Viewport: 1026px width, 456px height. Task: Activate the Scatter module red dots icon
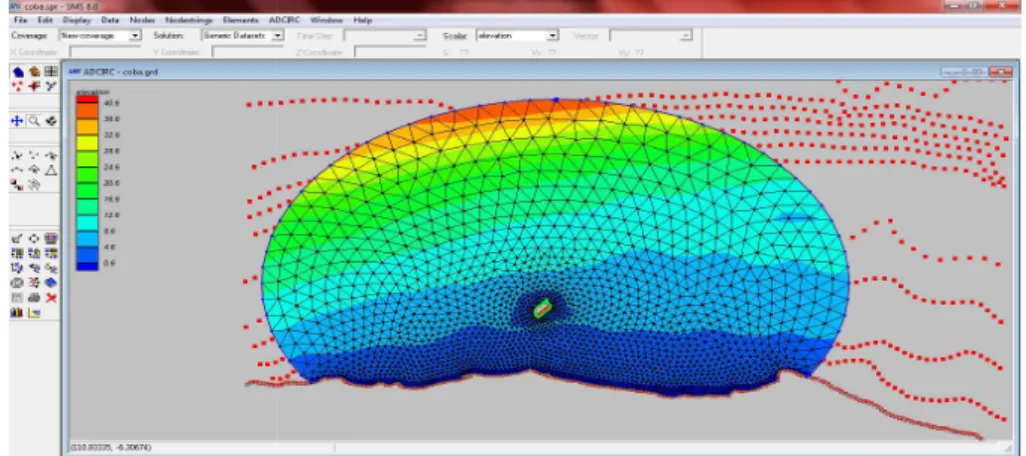18,86
